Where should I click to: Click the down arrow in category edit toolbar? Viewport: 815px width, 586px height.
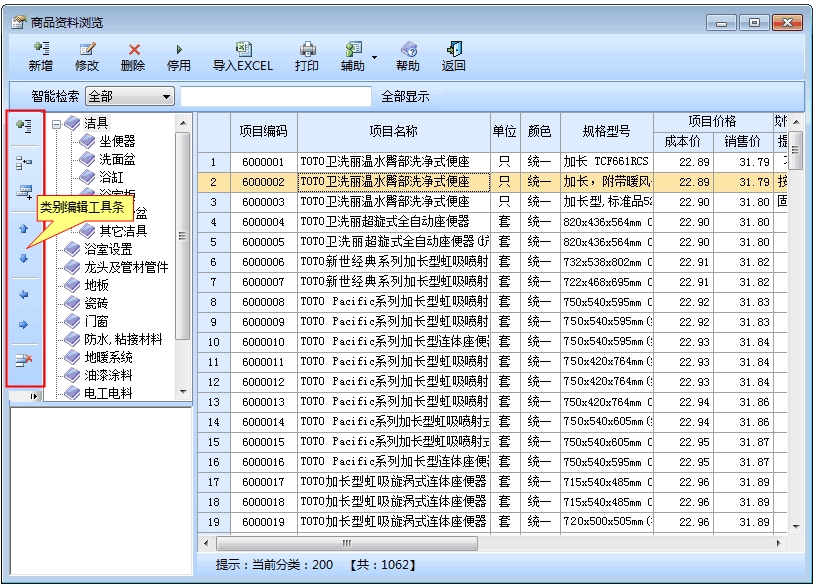pyautogui.click(x=24, y=258)
